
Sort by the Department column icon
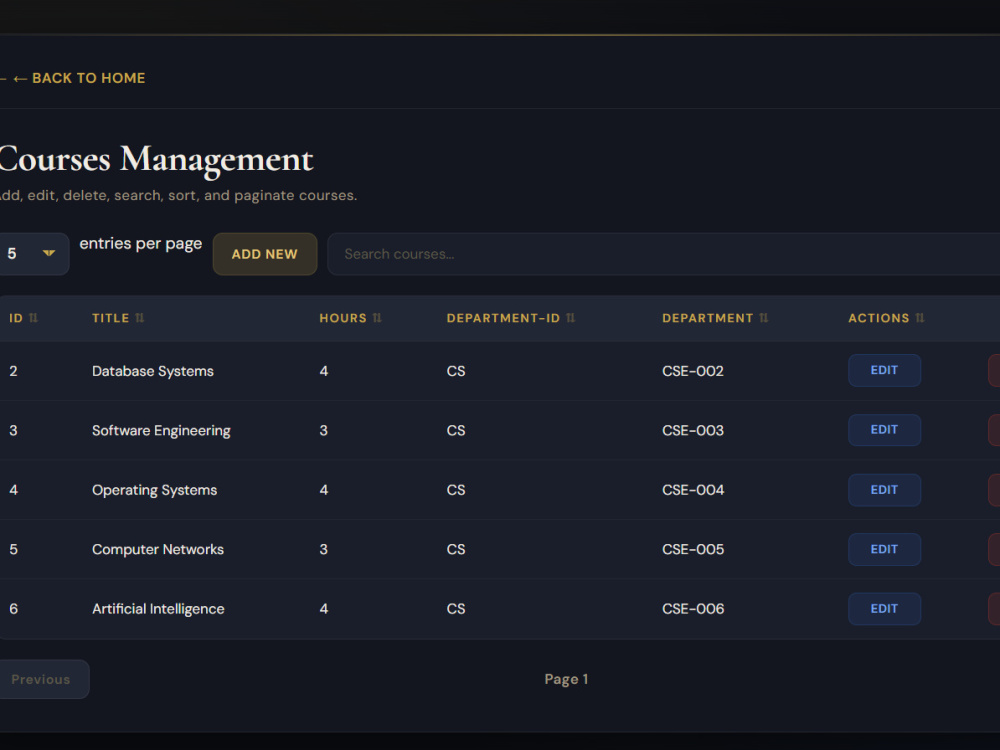pyautogui.click(x=763, y=318)
